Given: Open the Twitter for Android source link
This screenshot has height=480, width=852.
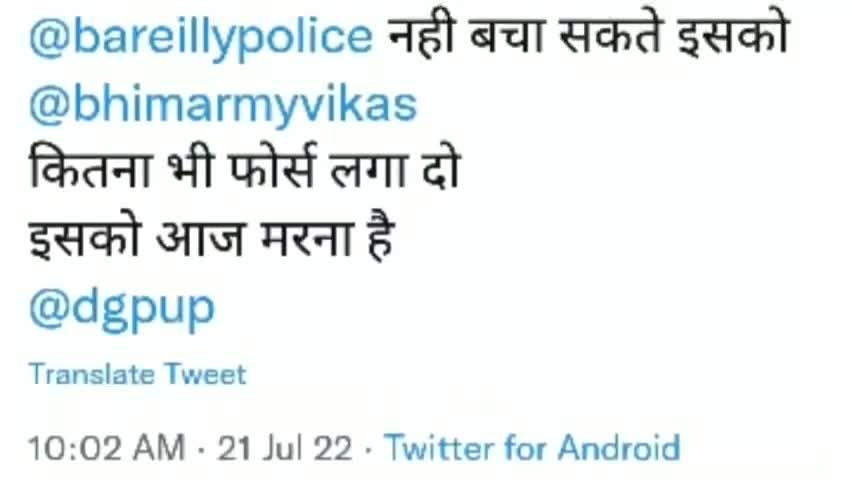Looking at the screenshot, I should point(532,448).
